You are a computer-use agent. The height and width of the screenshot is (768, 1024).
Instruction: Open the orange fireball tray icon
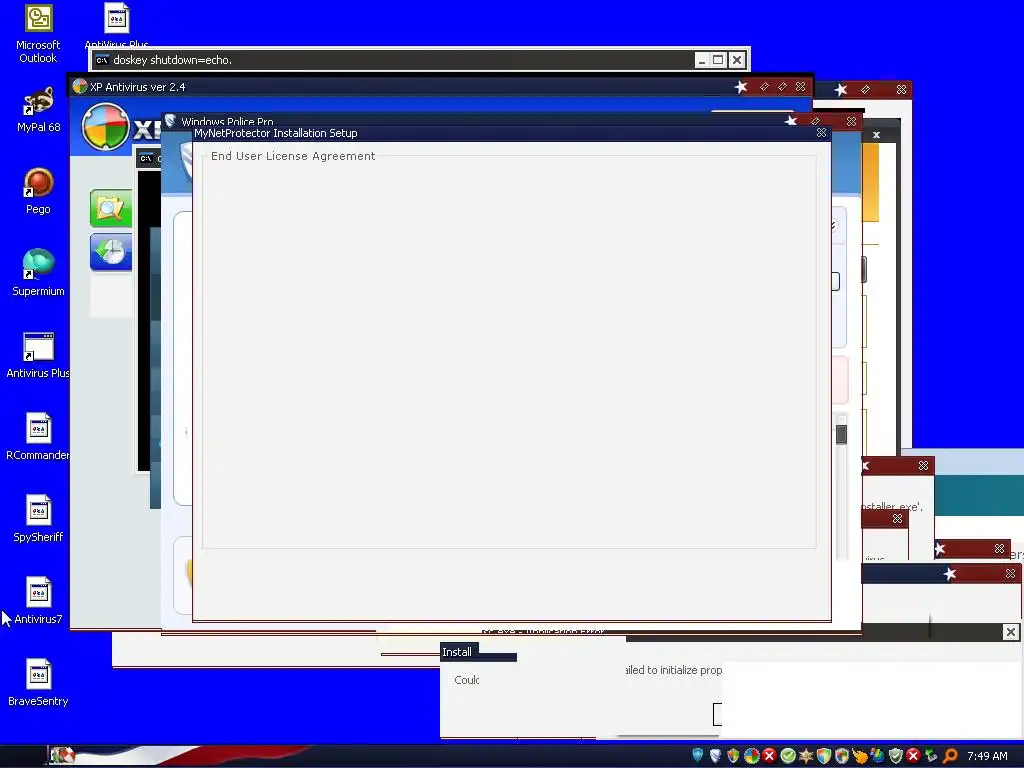[x=860, y=756]
